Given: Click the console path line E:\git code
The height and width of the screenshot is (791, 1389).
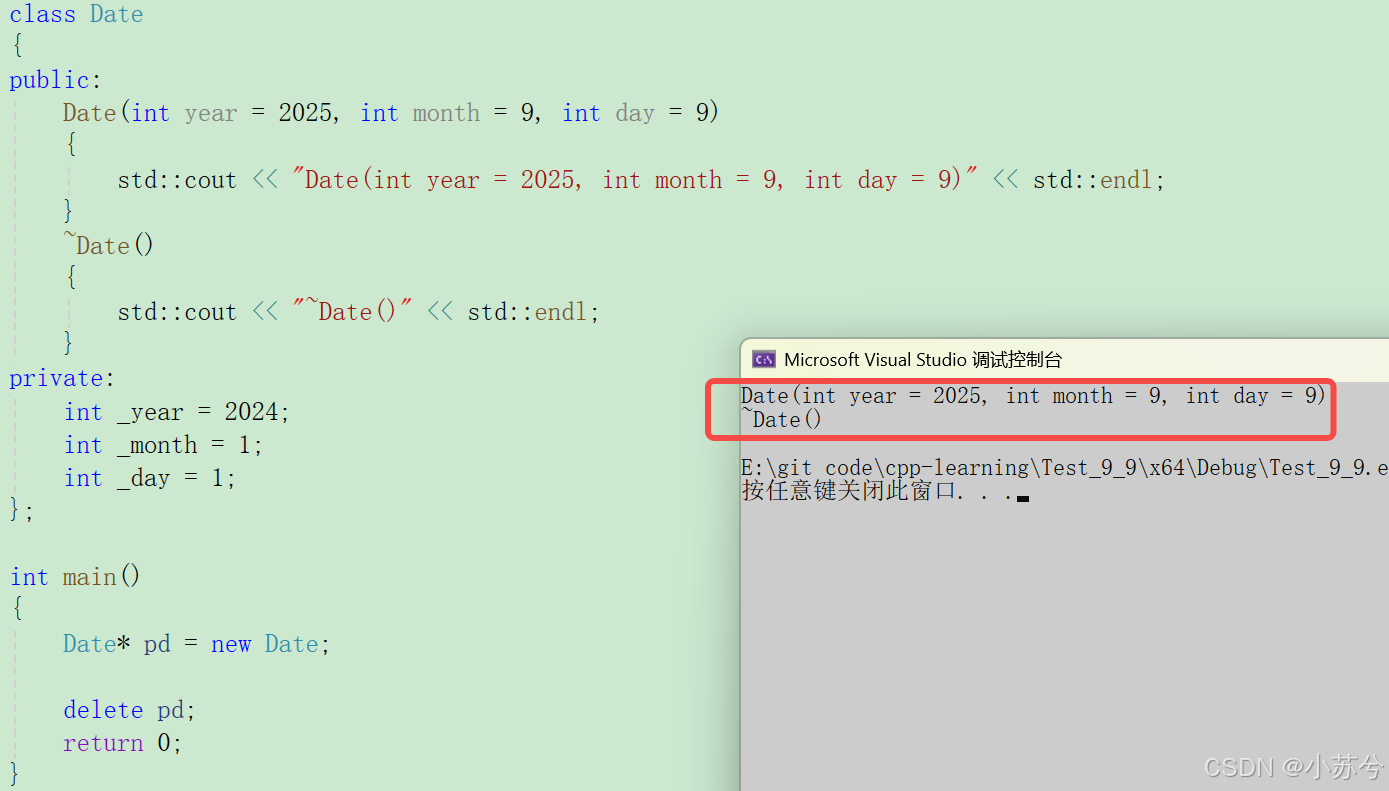Looking at the screenshot, I should click(1064, 468).
